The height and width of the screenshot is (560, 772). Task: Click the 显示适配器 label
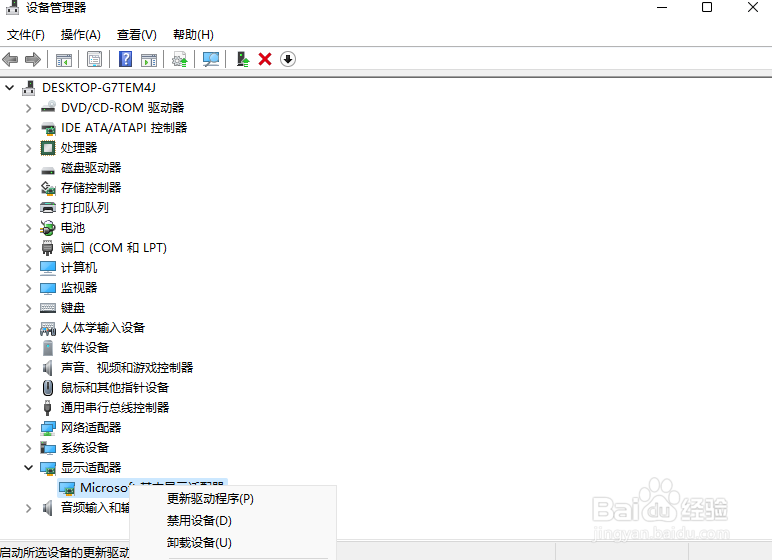coord(91,467)
